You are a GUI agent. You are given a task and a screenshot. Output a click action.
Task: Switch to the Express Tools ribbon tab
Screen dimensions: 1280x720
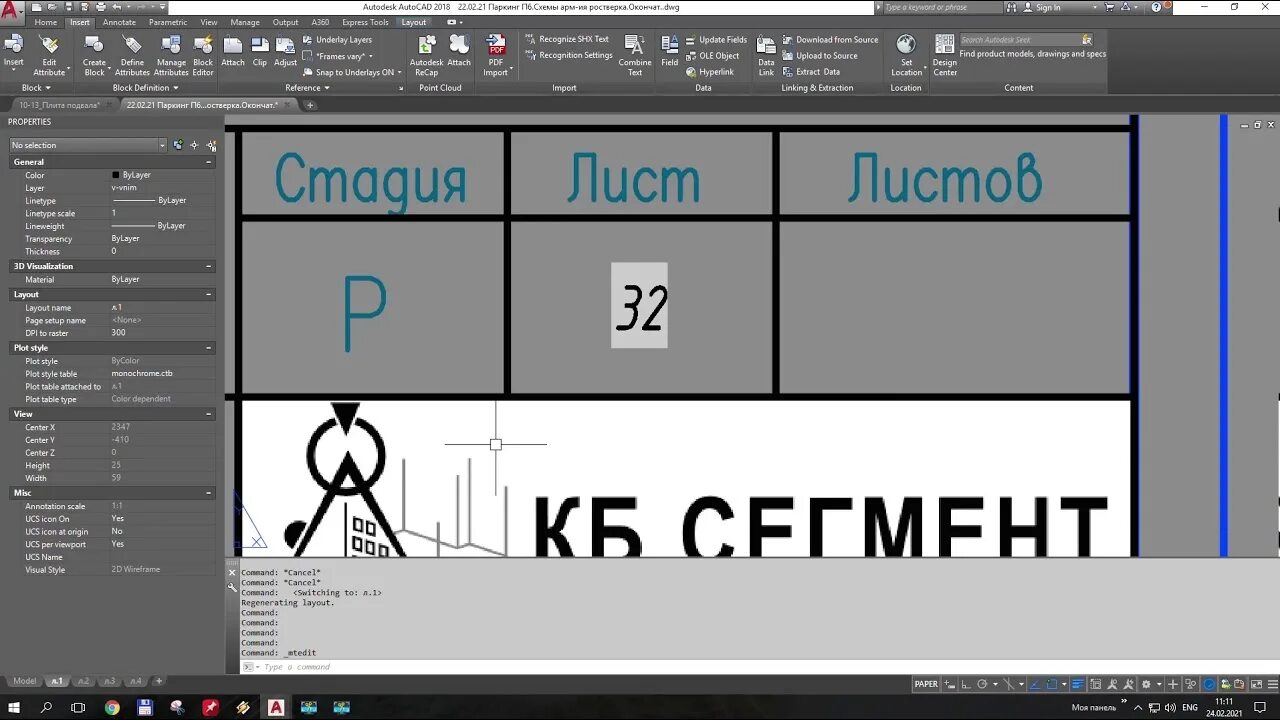point(364,22)
